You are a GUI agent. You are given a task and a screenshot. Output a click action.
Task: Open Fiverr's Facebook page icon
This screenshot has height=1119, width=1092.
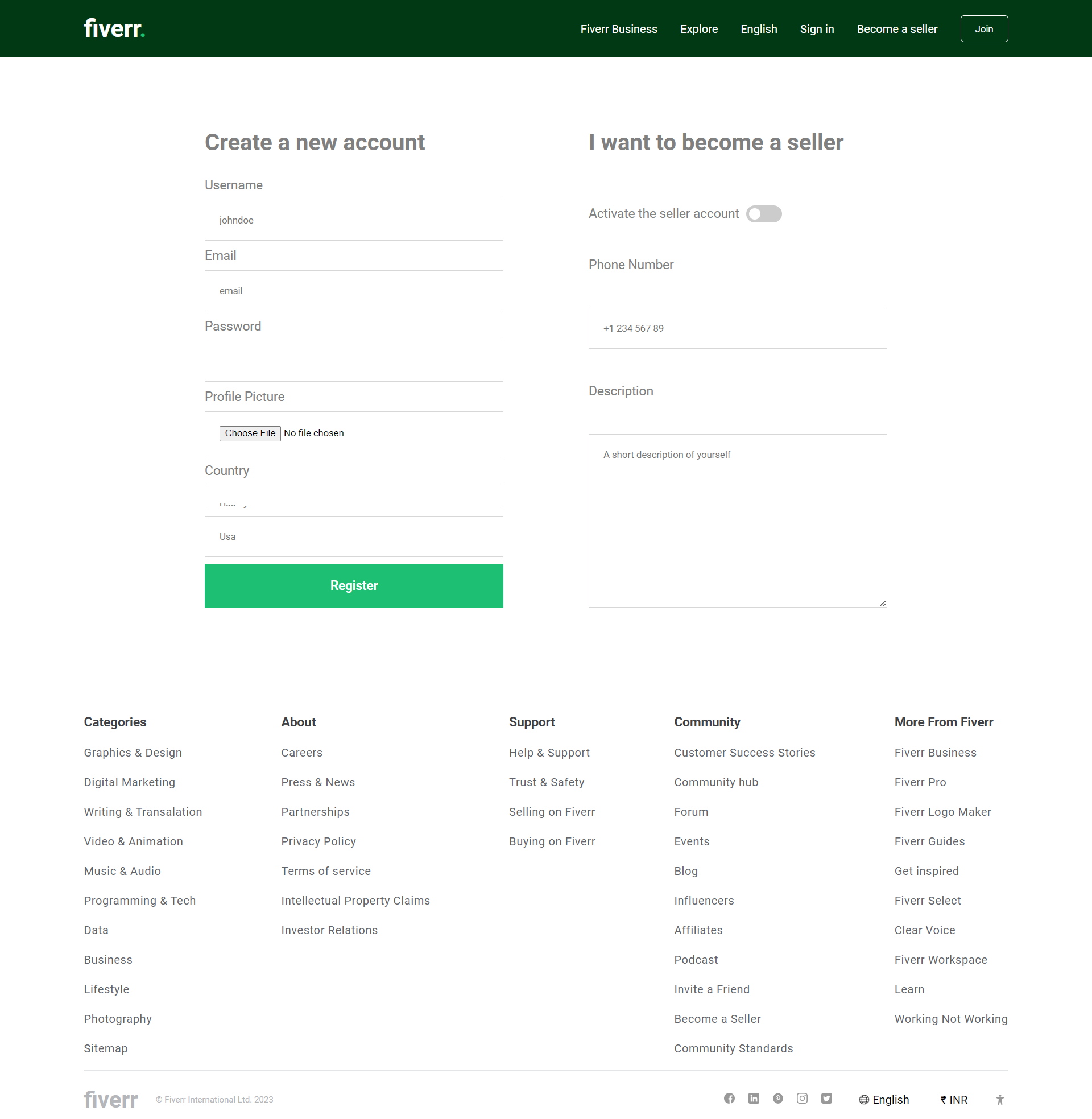pyautogui.click(x=729, y=1099)
